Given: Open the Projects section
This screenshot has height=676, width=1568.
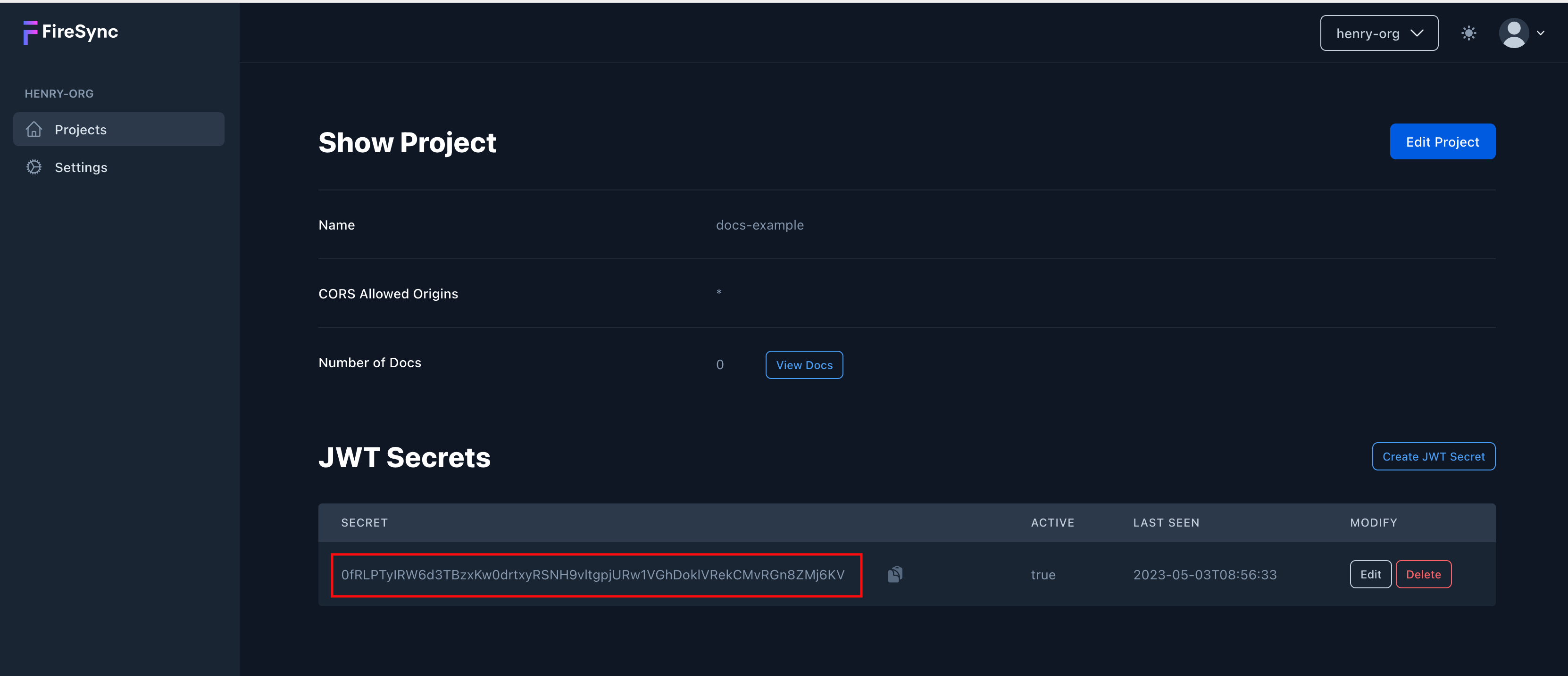Looking at the screenshot, I should (81, 129).
